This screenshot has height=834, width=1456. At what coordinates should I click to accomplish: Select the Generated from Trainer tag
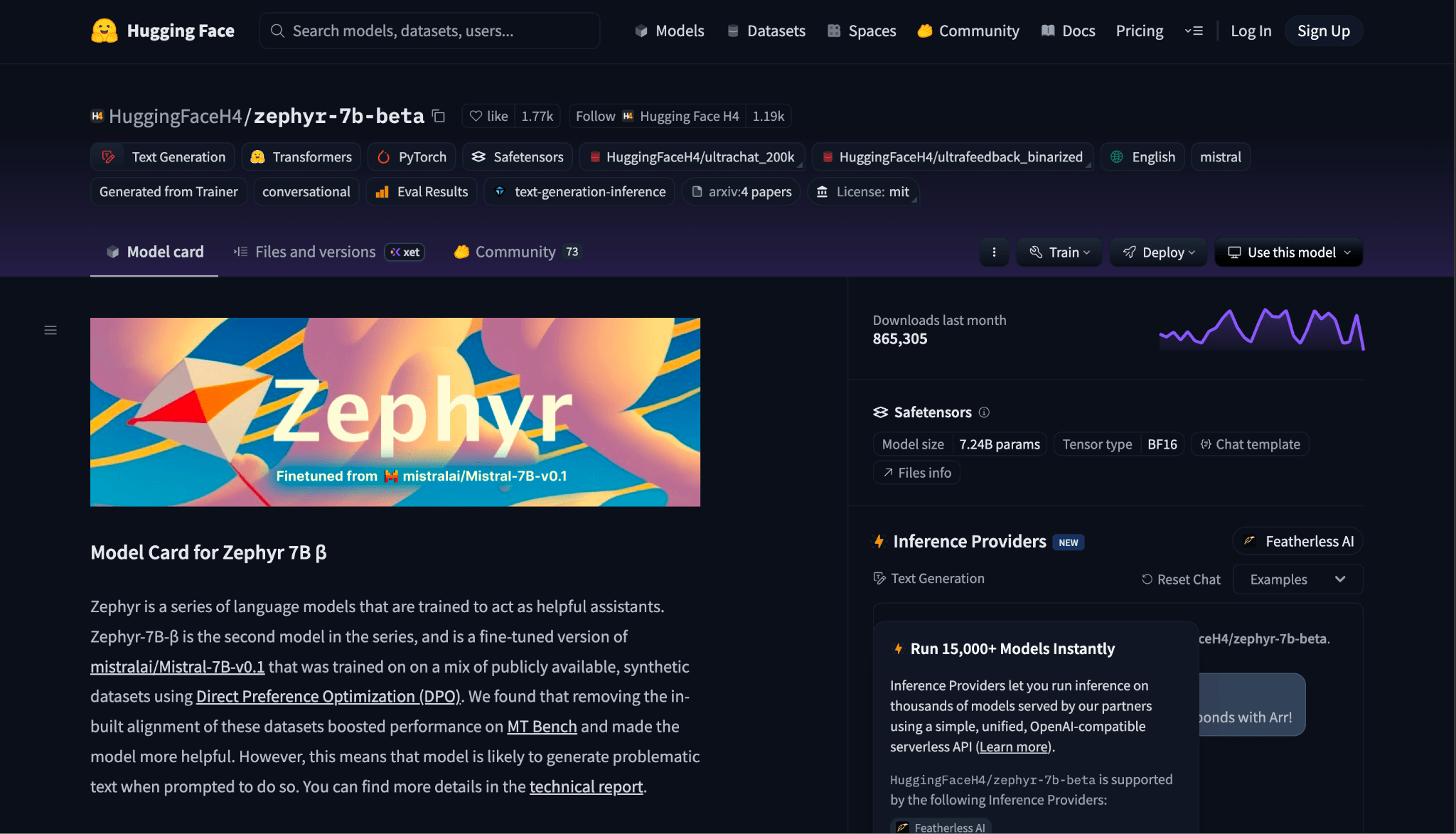[x=168, y=191]
